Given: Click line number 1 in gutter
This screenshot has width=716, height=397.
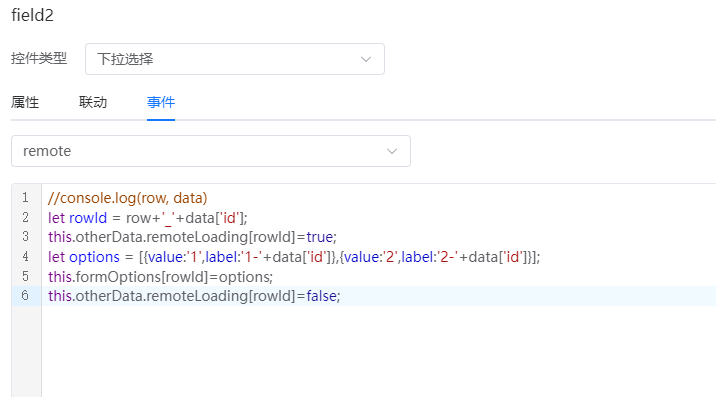Looking at the screenshot, I should click(x=26, y=198).
